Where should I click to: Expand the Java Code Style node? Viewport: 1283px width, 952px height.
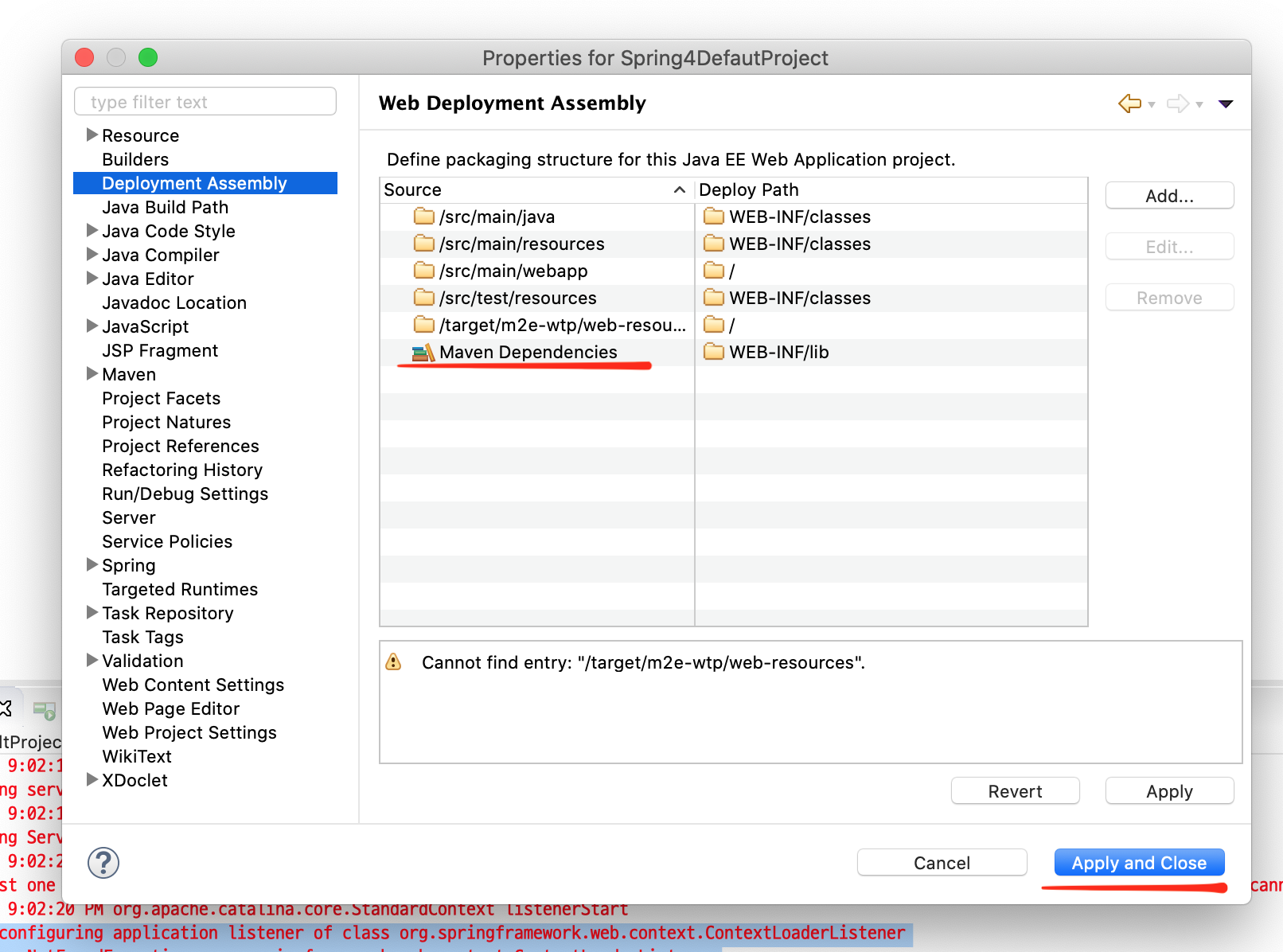[x=92, y=230]
